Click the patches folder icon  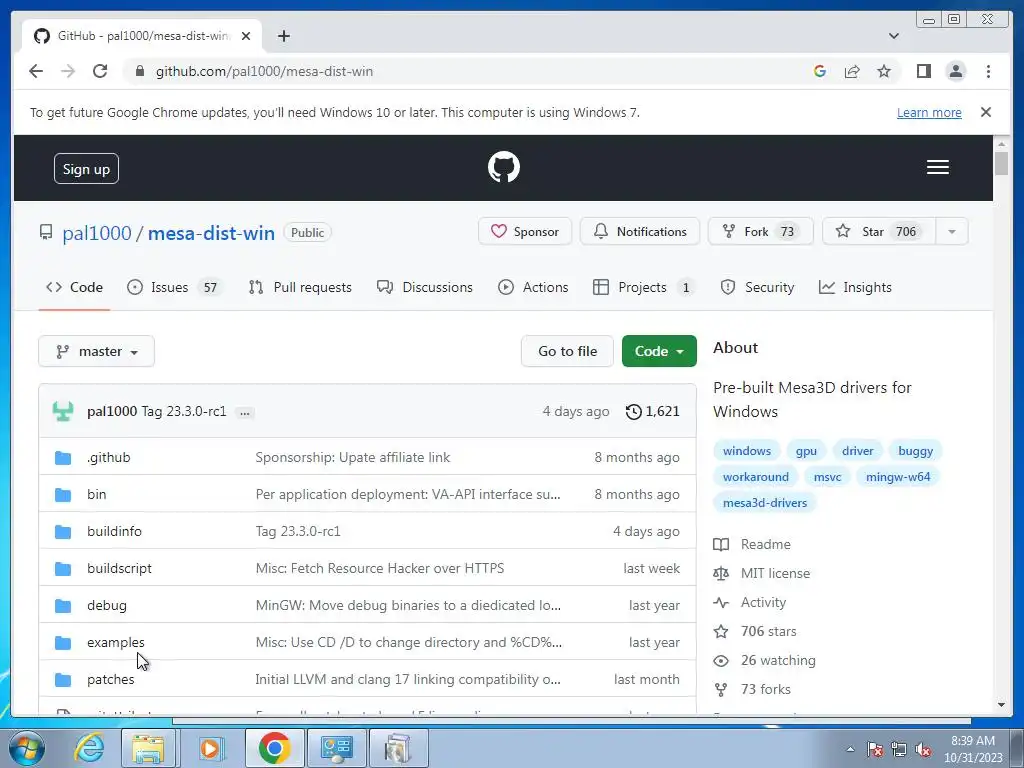click(x=63, y=680)
